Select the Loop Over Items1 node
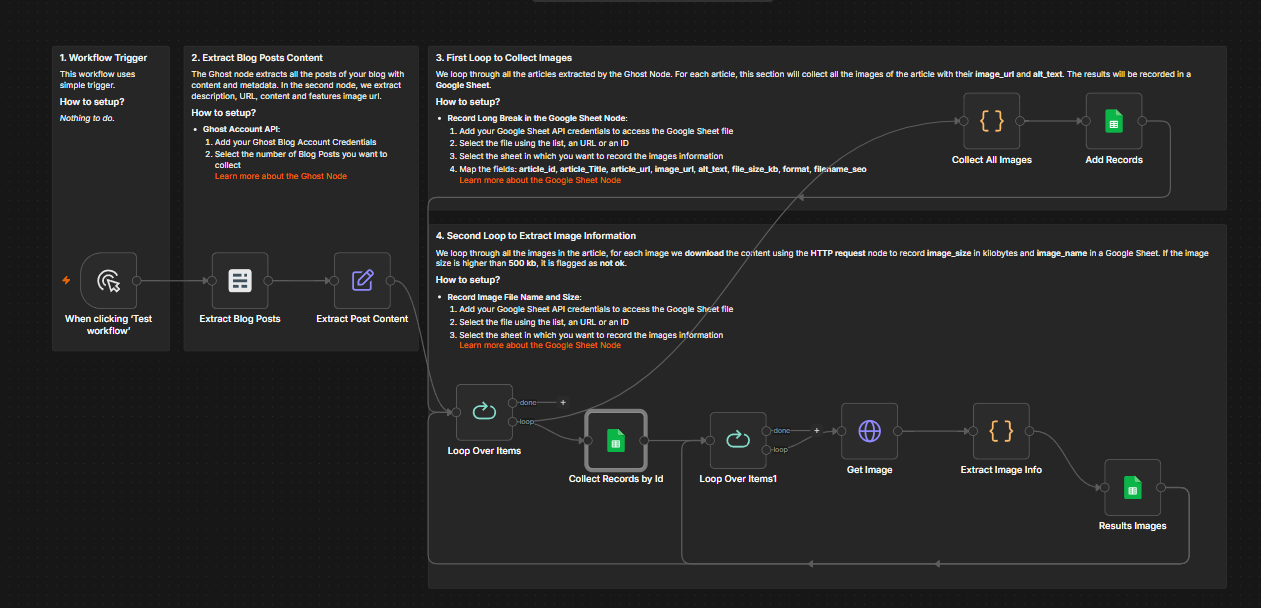This screenshot has height=608, width=1261. (738, 440)
